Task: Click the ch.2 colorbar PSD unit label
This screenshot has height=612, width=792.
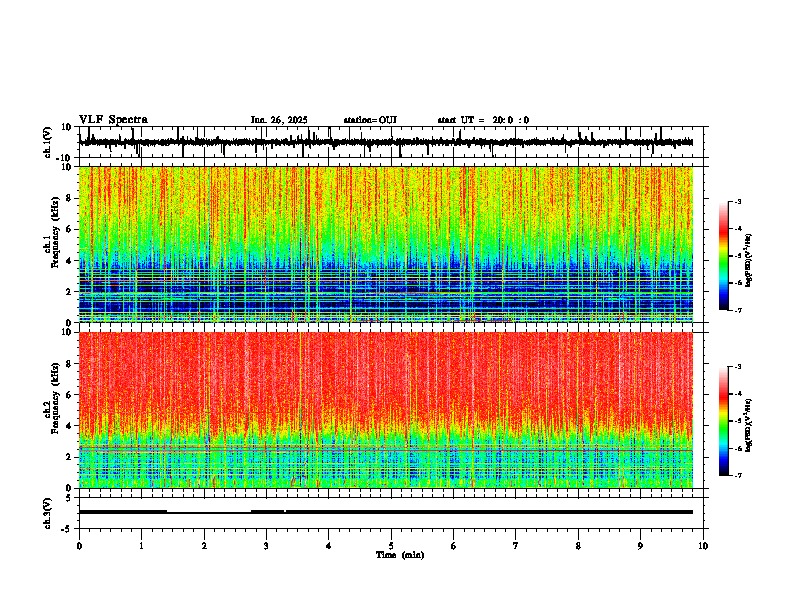Action: coord(749,425)
